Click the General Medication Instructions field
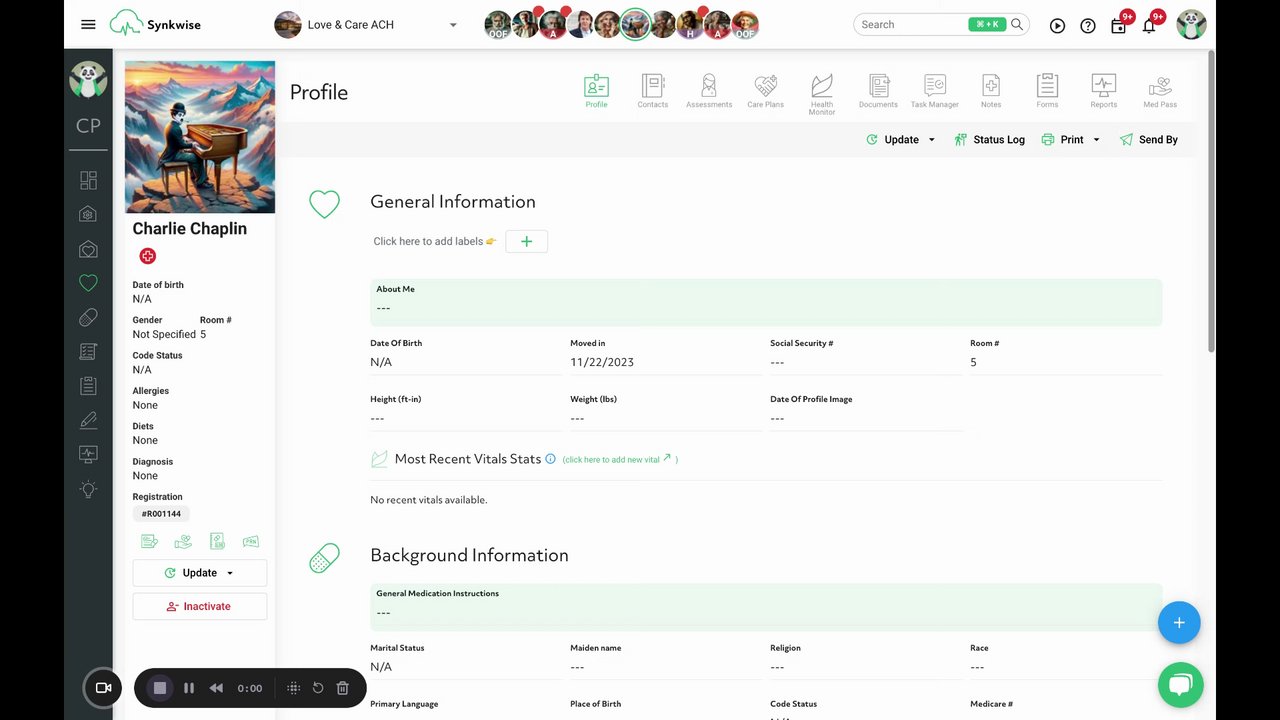 (x=766, y=606)
